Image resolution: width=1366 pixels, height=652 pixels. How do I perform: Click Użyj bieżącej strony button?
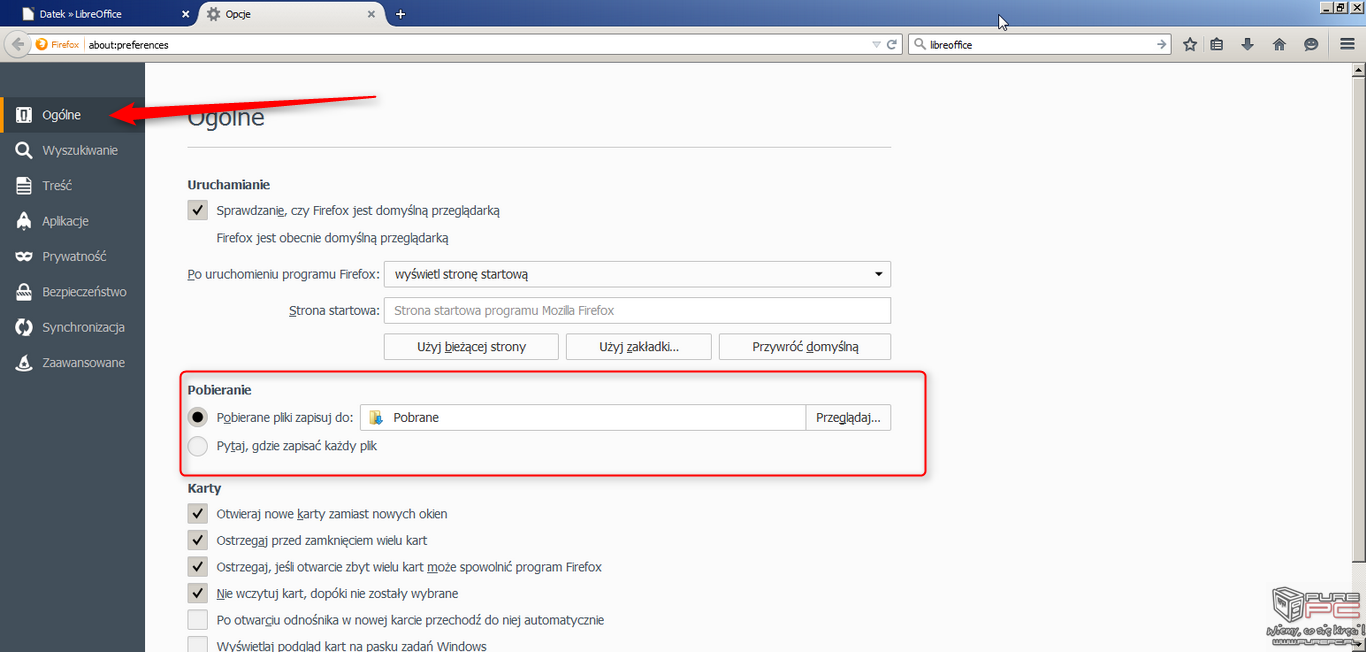(x=472, y=347)
